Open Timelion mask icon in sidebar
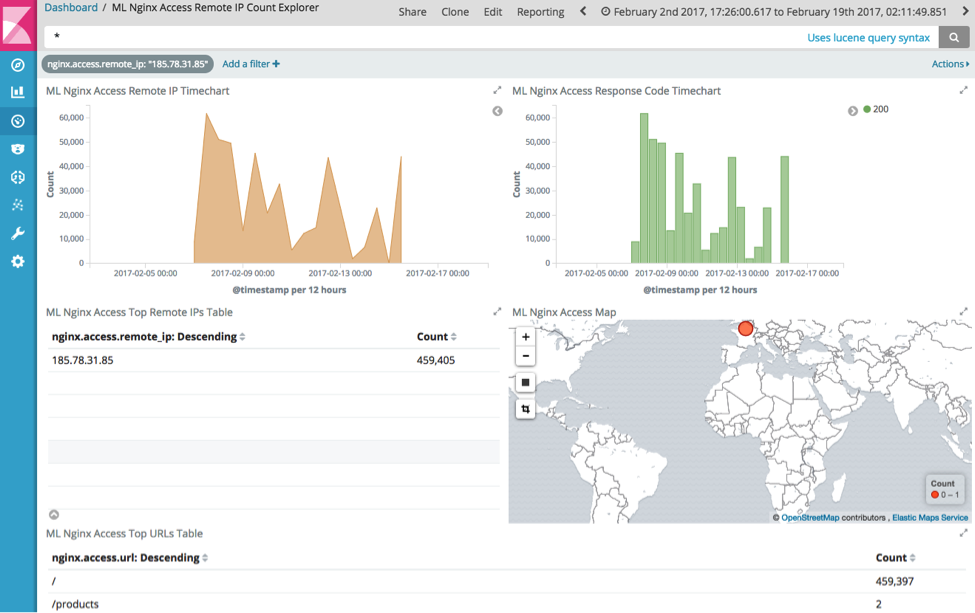 point(18,149)
